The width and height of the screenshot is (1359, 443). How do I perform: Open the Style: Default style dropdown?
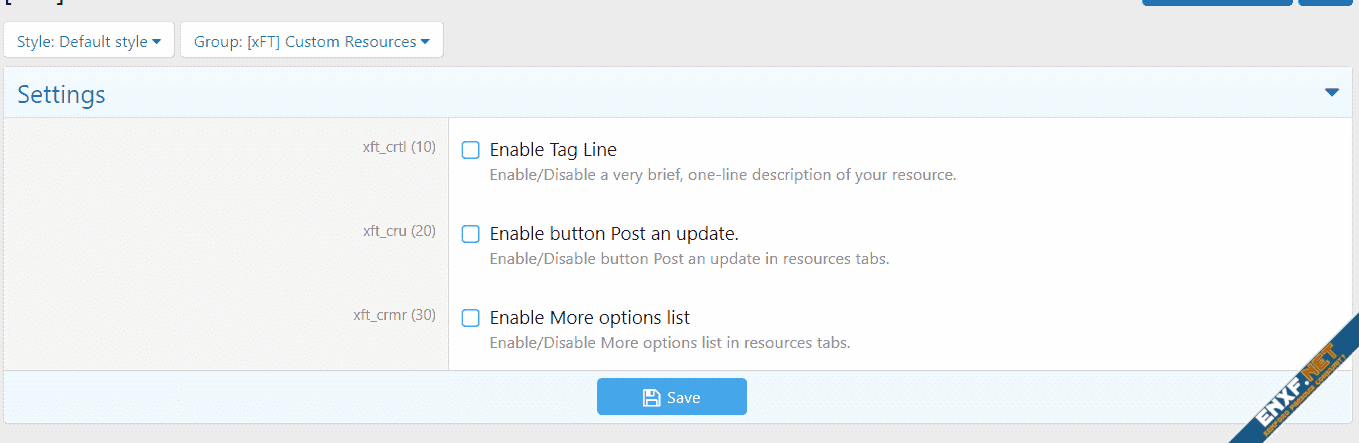89,42
